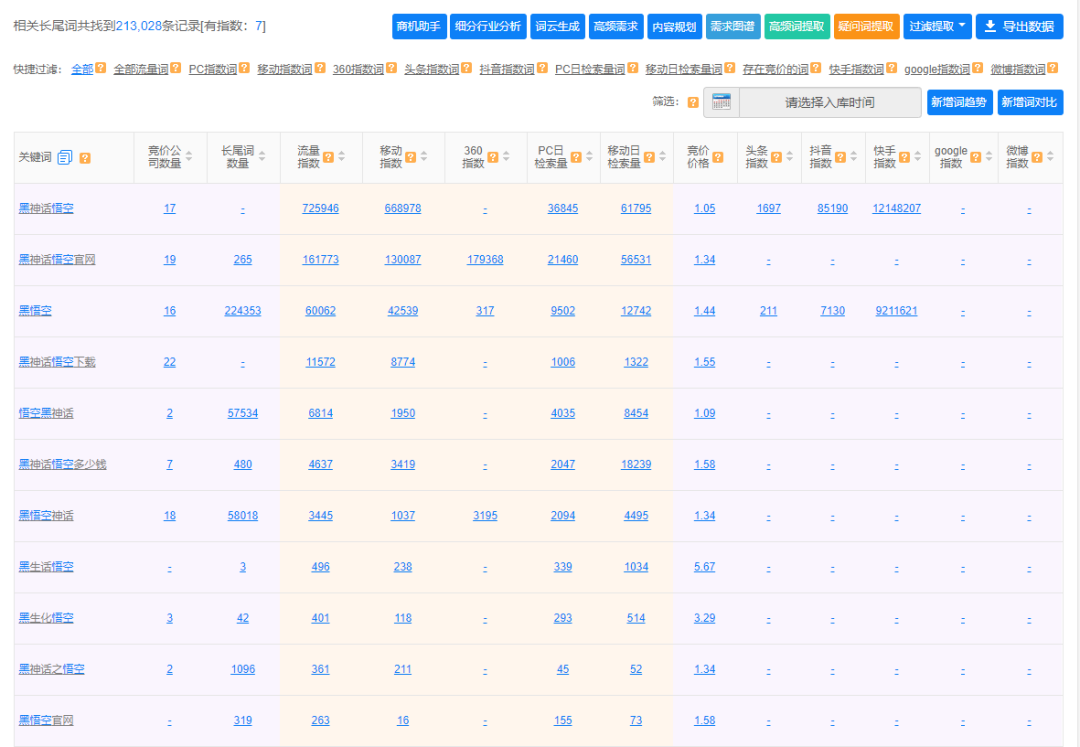This screenshot has width=1080, height=747.
Task: Sort by 微博指数 column arrows
Action: 1050,157
